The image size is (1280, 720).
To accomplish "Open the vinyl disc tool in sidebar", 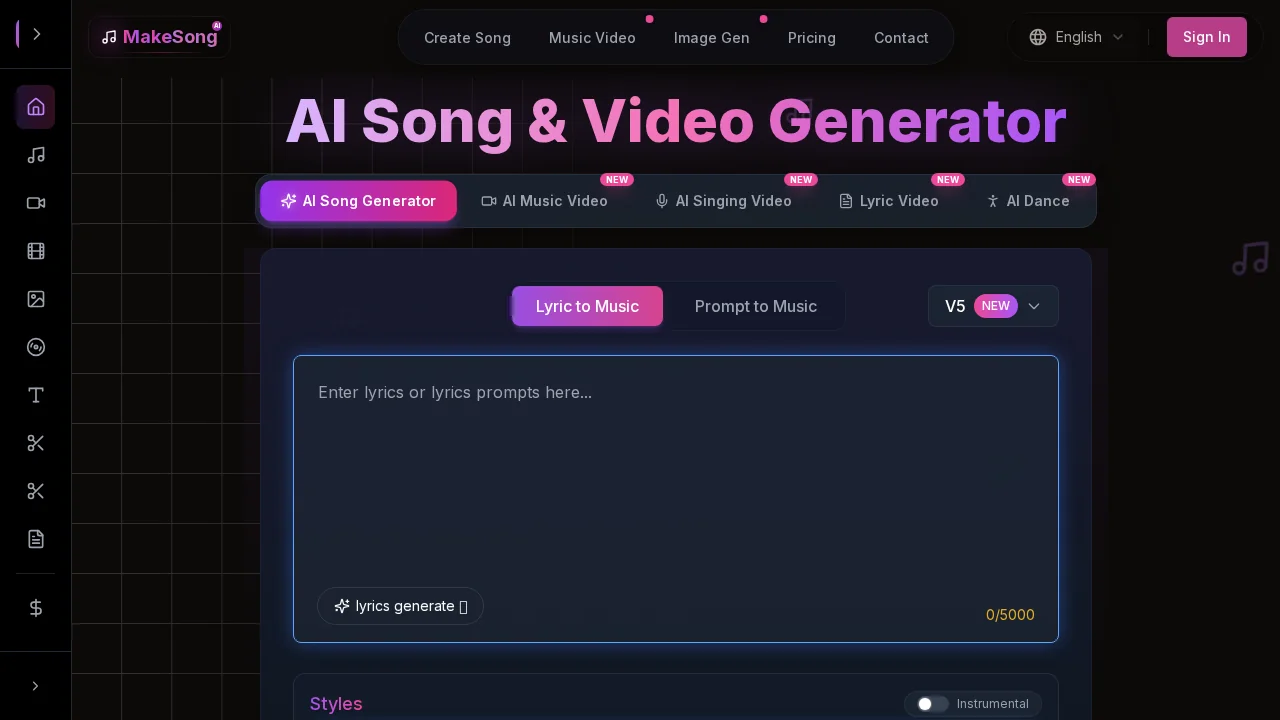I will click(36, 347).
